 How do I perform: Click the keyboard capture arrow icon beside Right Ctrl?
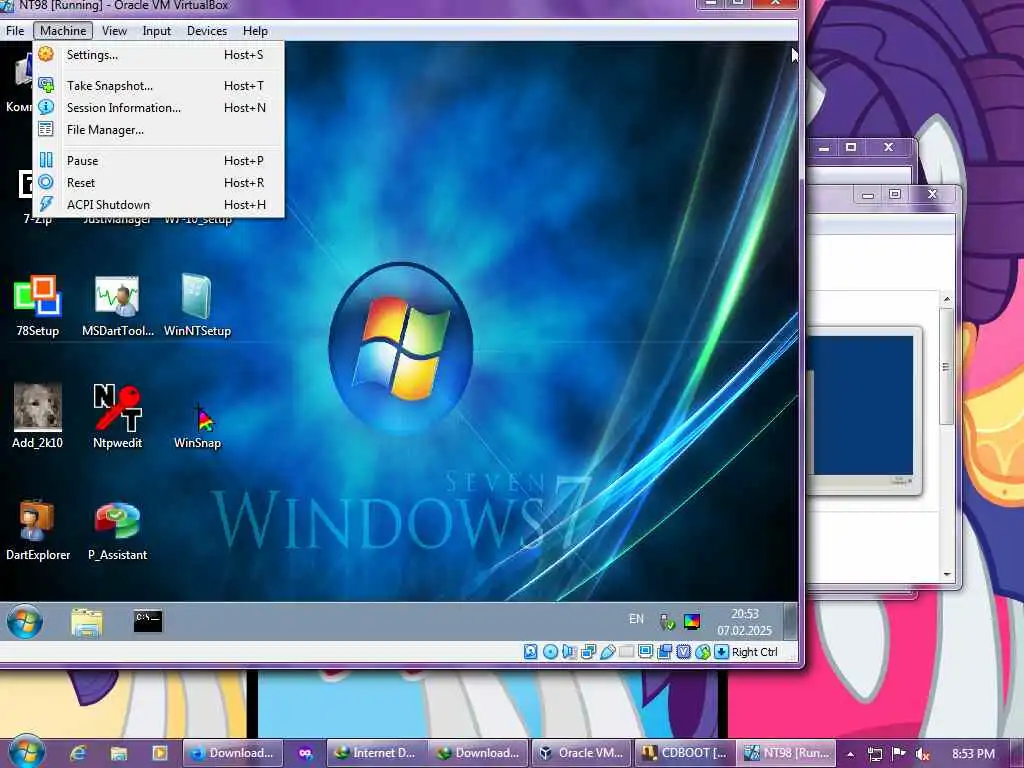click(x=722, y=652)
